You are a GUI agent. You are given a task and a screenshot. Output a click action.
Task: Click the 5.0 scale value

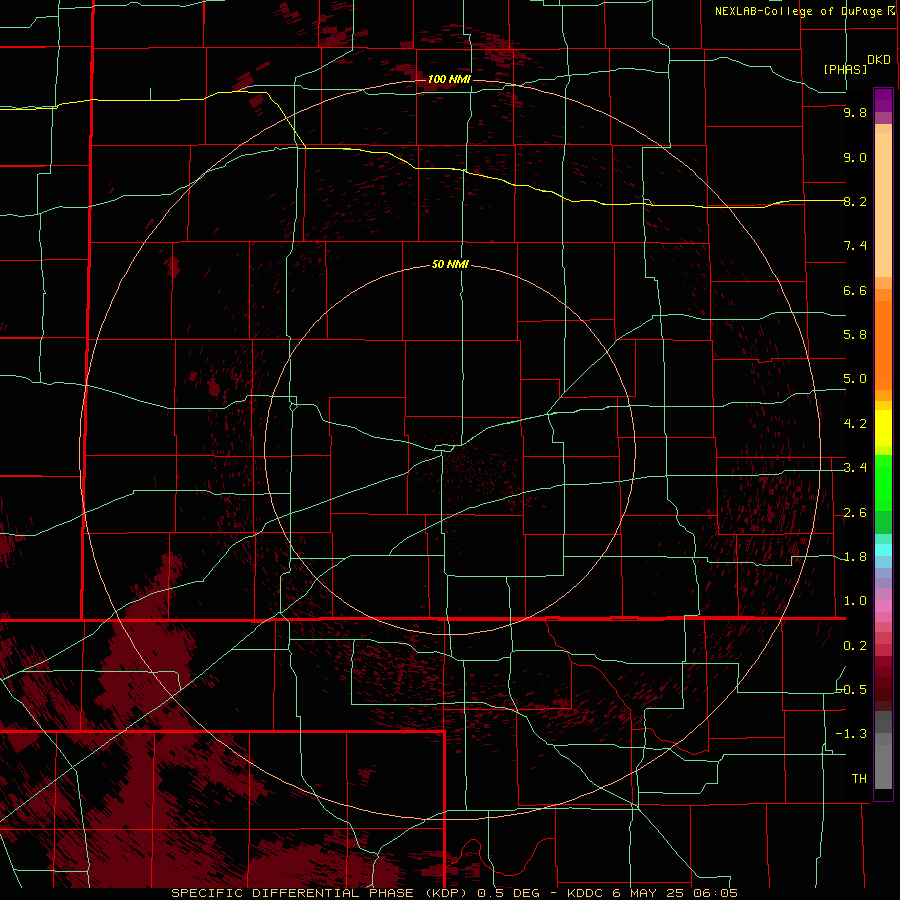point(855,379)
